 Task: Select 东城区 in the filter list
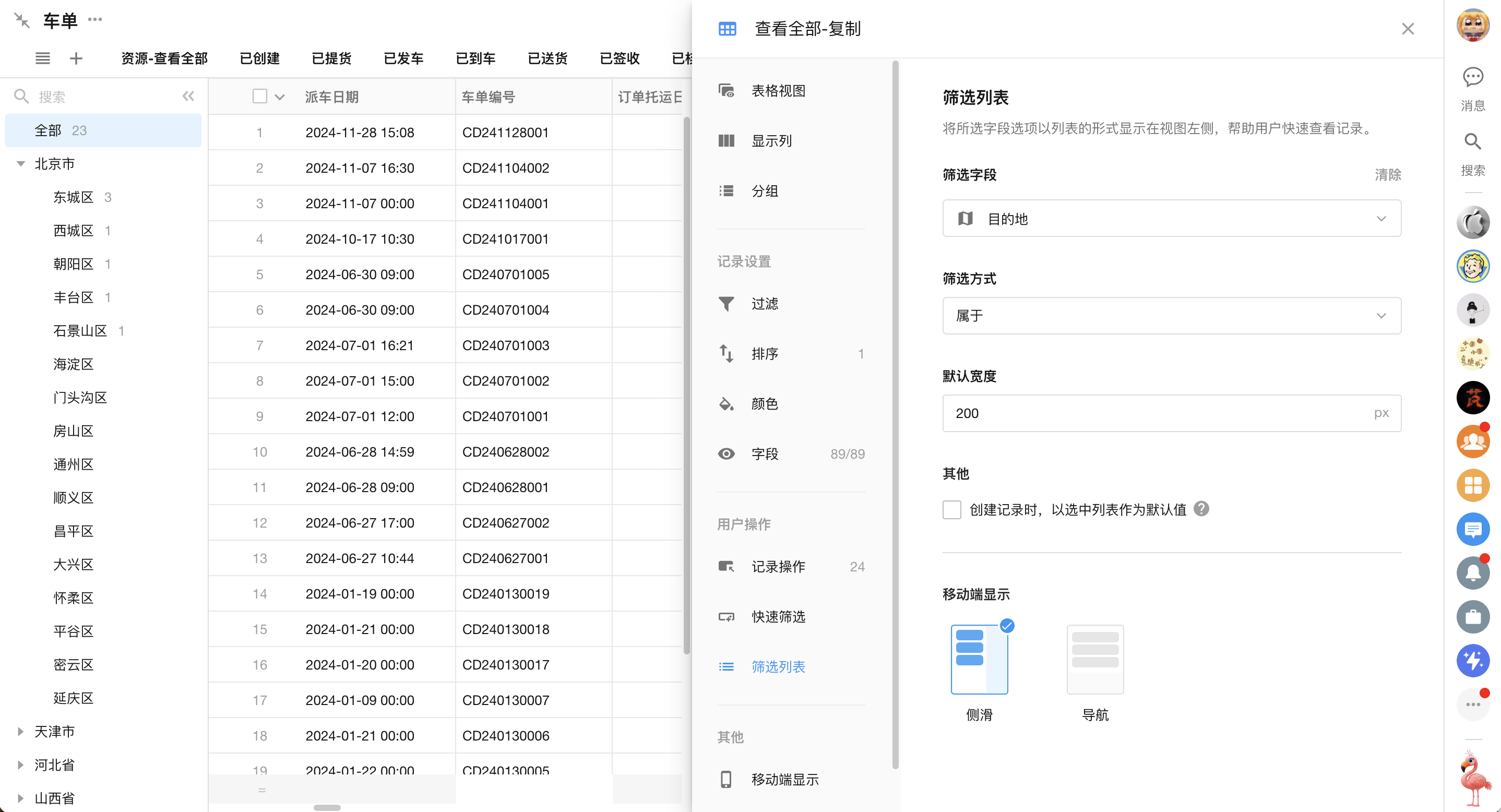point(73,197)
